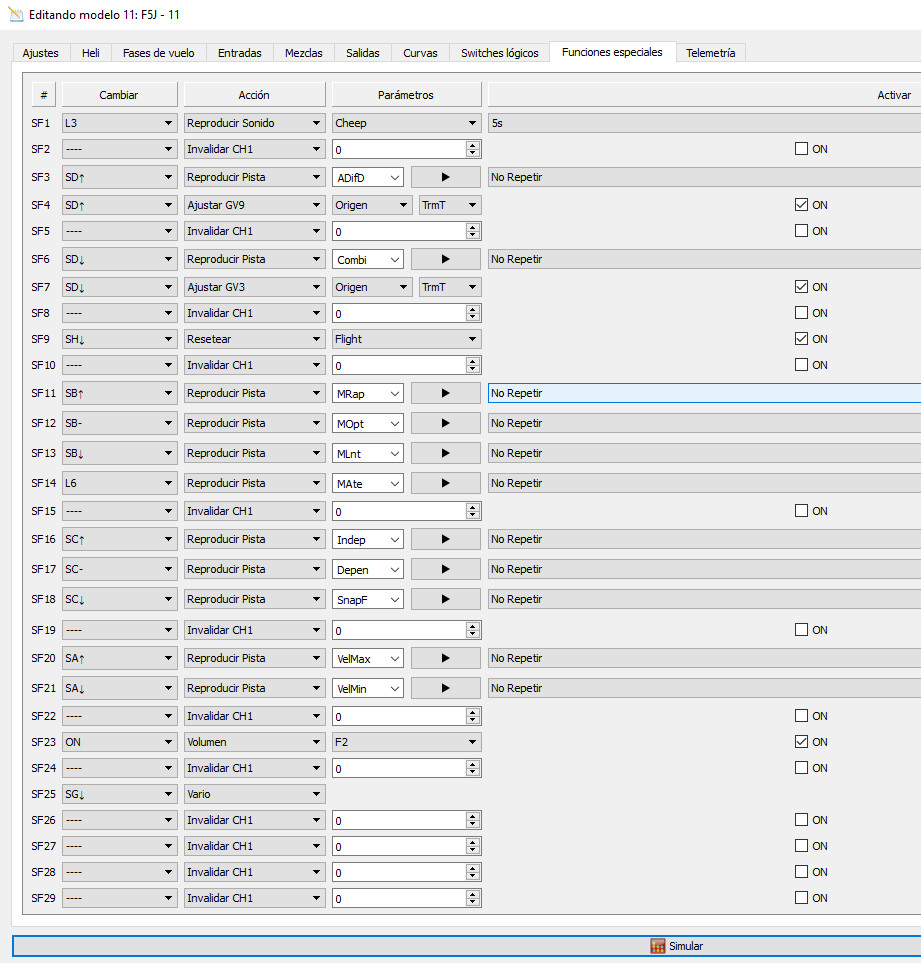Open the Cheep sound dropdown in SF1
Screen dimensions: 921x963
406,123
